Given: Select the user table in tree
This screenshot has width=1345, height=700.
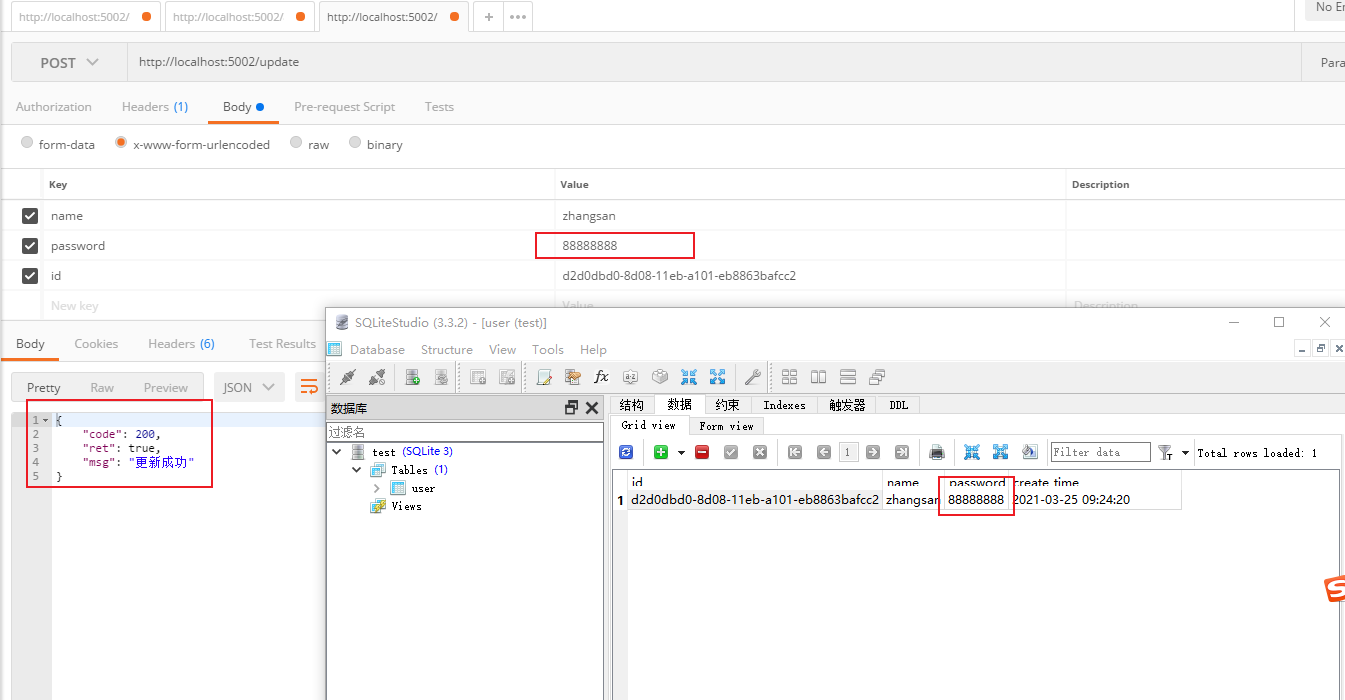Looking at the screenshot, I should (423, 488).
